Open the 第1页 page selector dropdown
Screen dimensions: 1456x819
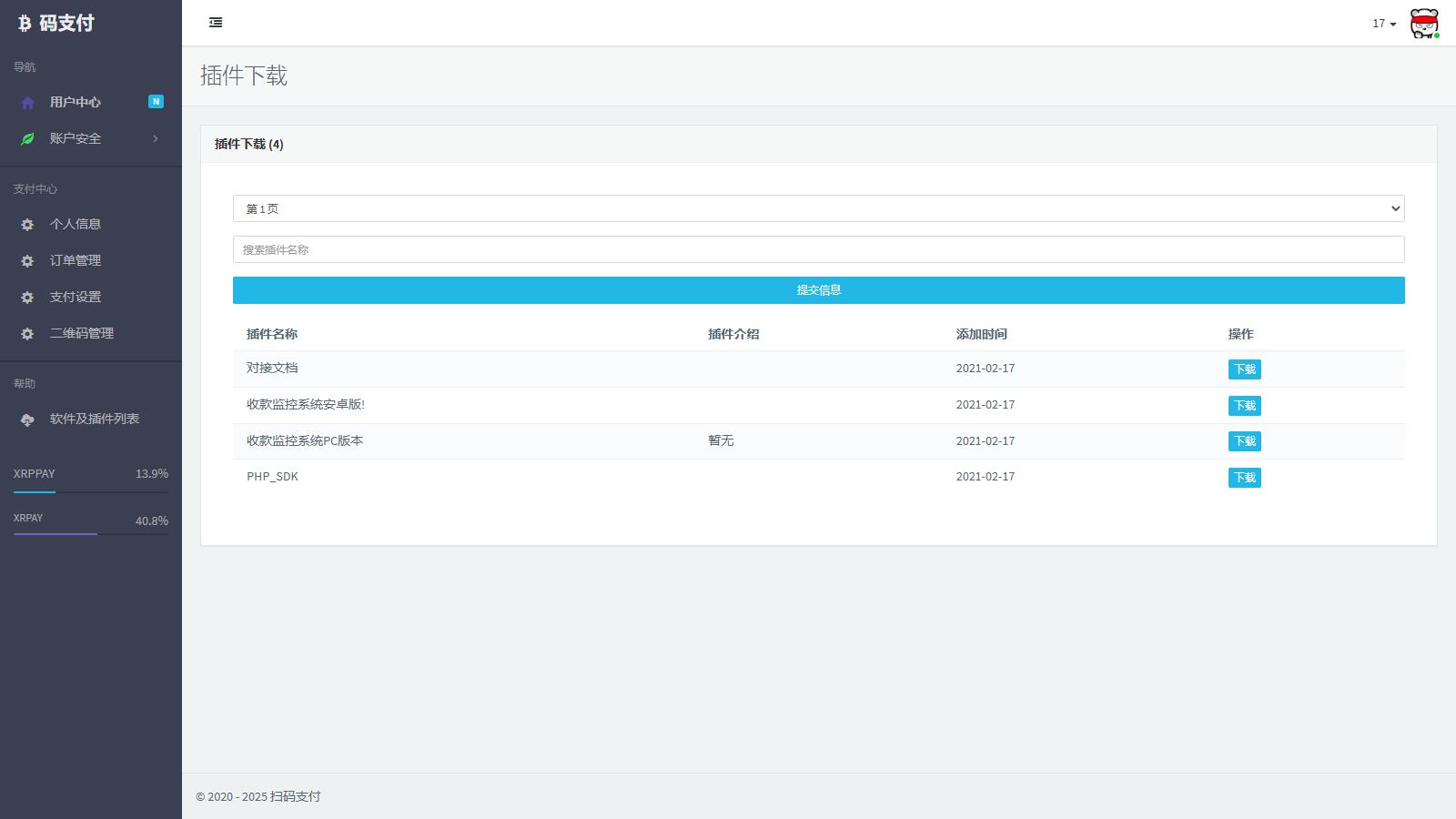[x=818, y=208]
